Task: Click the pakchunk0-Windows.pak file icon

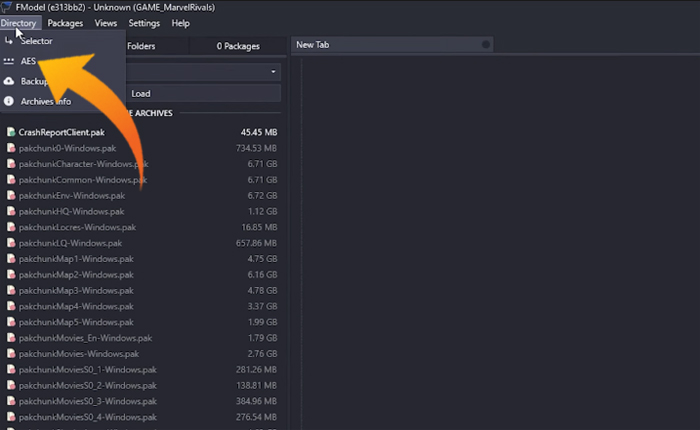Action: click(x=10, y=148)
